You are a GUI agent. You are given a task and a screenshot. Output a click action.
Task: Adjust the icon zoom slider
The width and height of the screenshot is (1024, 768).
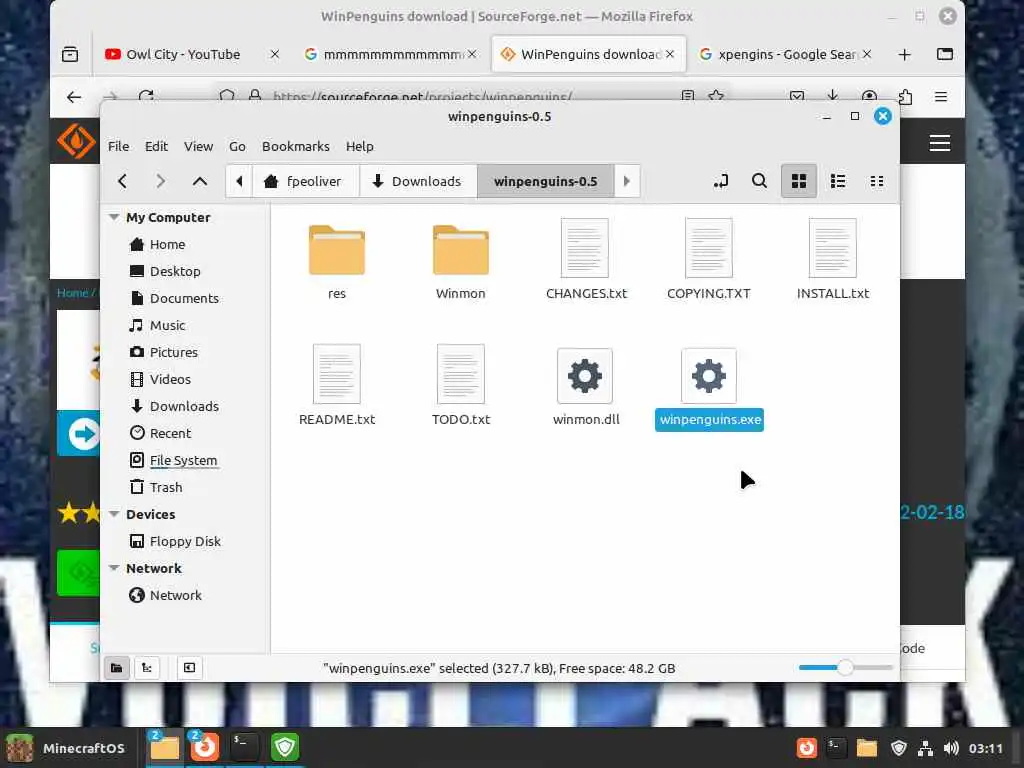click(845, 667)
